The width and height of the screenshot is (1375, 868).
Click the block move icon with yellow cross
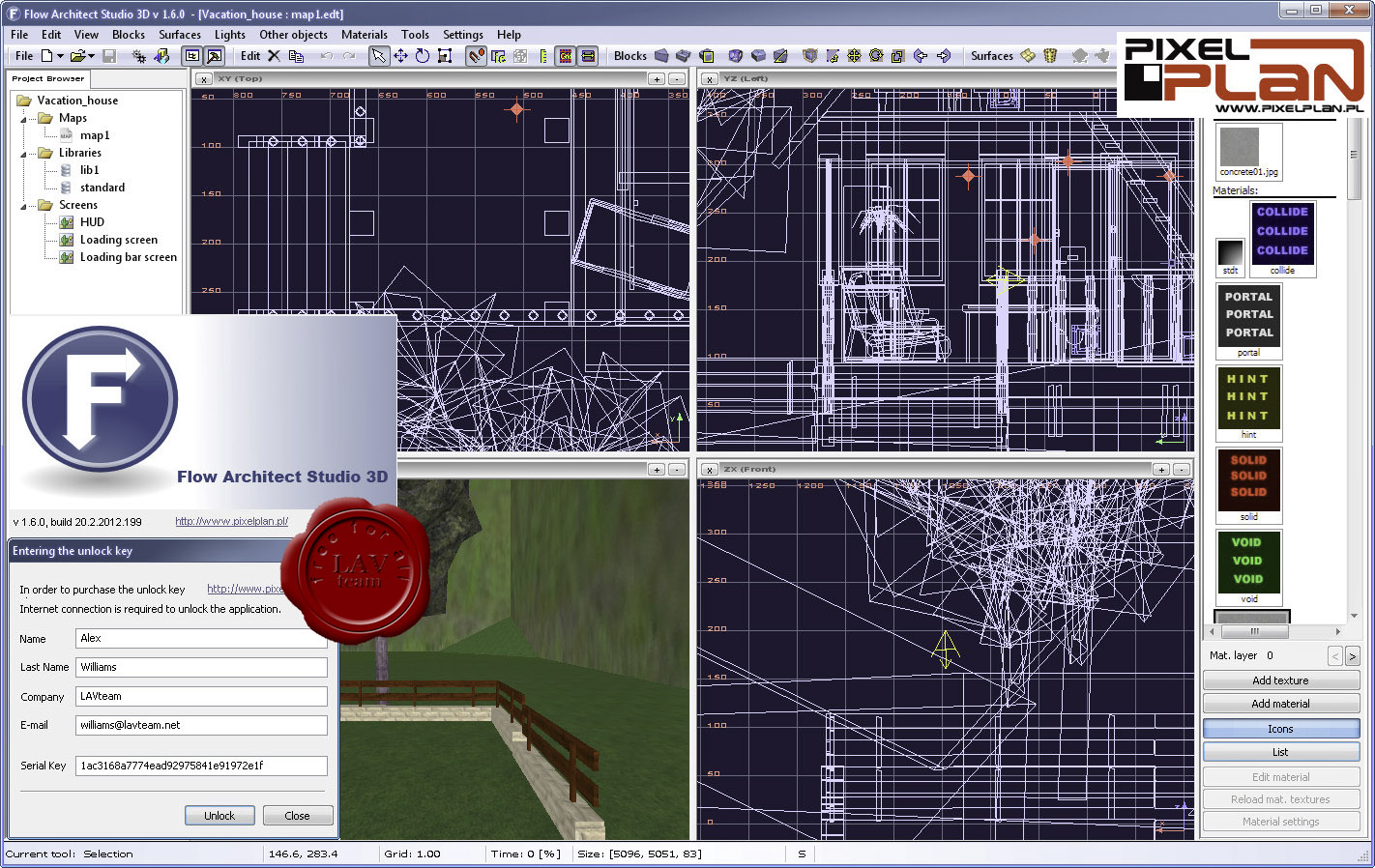(x=854, y=55)
